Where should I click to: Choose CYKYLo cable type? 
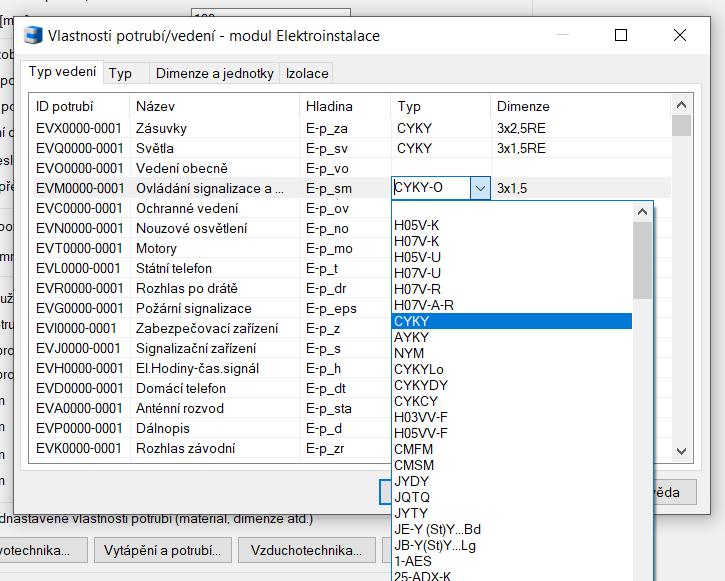[511, 369]
